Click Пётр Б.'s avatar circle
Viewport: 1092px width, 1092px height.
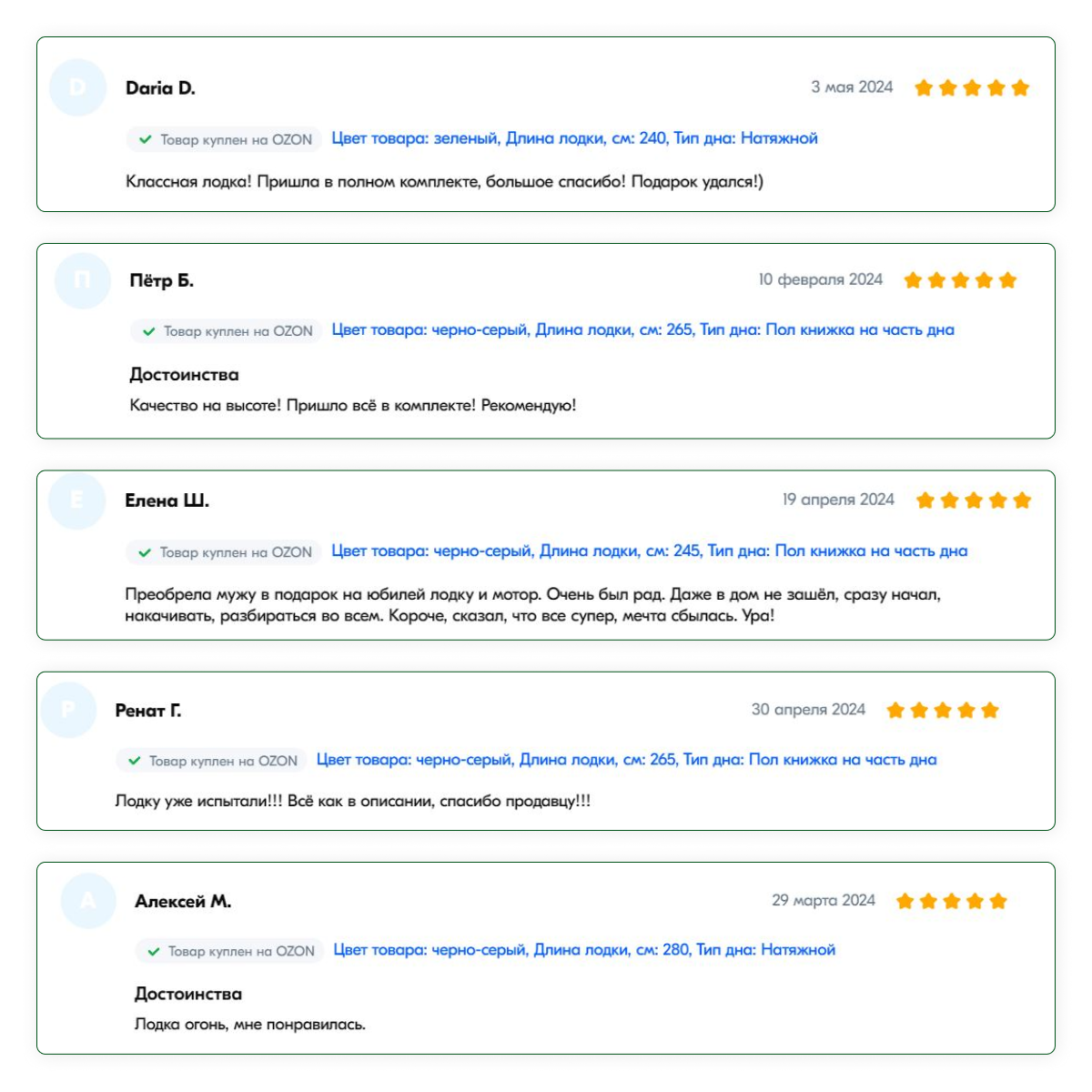click(82, 280)
